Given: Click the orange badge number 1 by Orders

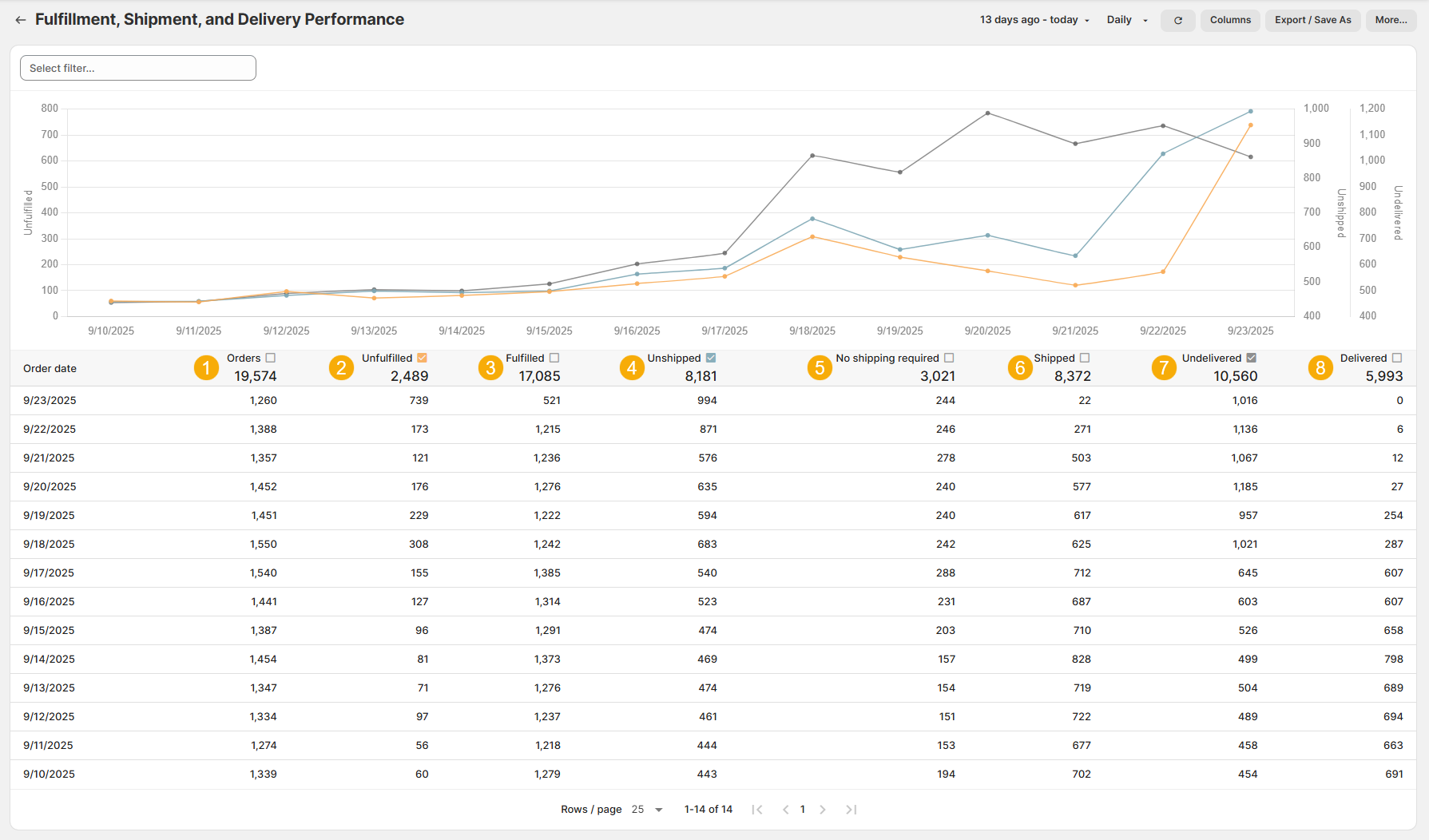Looking at the screenshot, I should pos(206,368).
